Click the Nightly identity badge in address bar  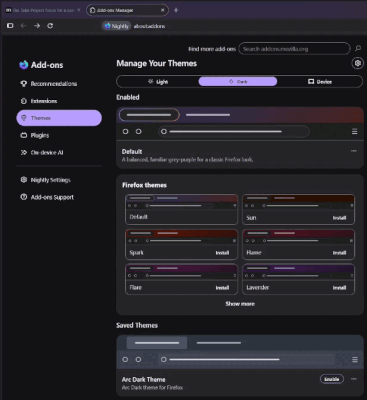coord(116,26)
